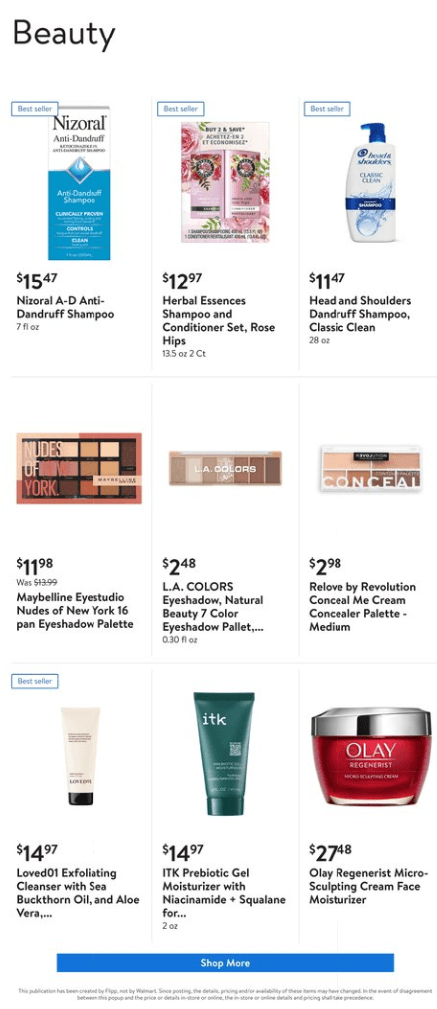Open the ITK Prebiotic Gel Moisturizer title link
This screenshot has width=437, height=1009.
coord(224,893)
